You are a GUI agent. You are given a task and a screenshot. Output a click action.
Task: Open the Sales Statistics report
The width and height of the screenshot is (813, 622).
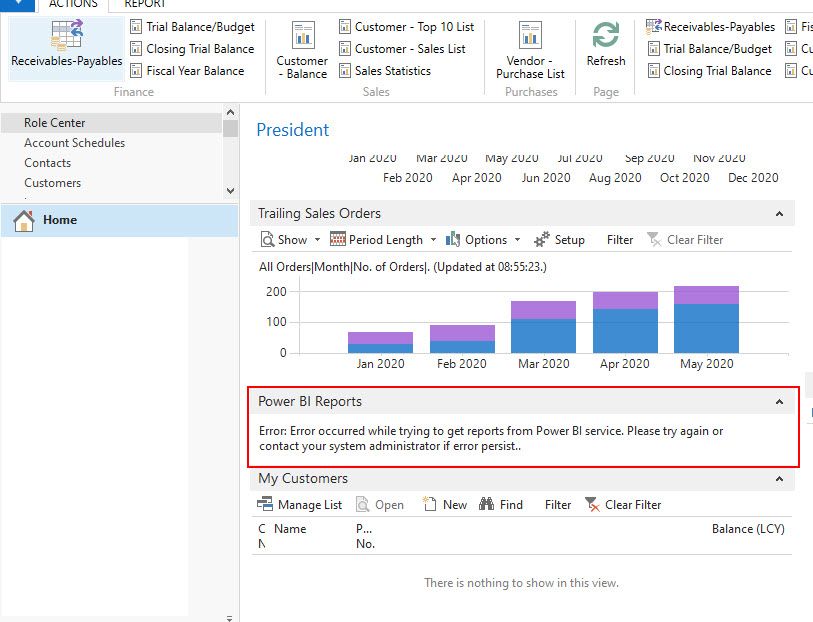(385, 70)
